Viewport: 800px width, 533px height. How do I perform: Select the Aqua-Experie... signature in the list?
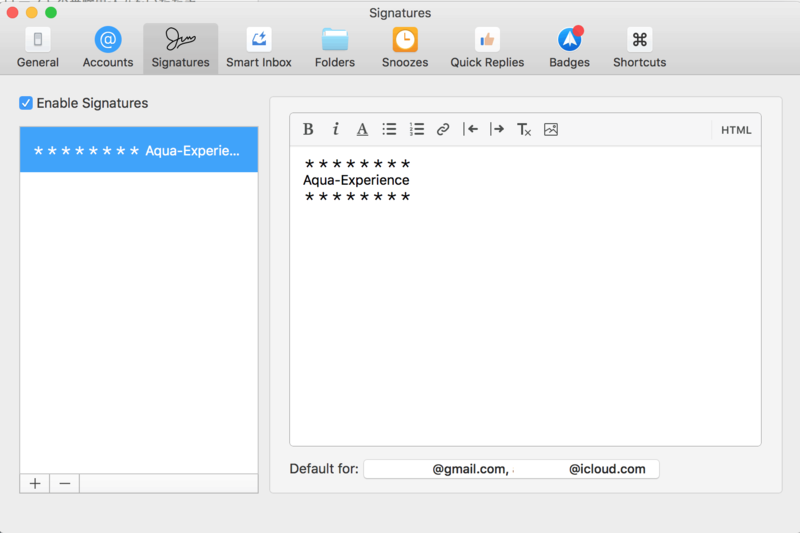coord(139,150)
